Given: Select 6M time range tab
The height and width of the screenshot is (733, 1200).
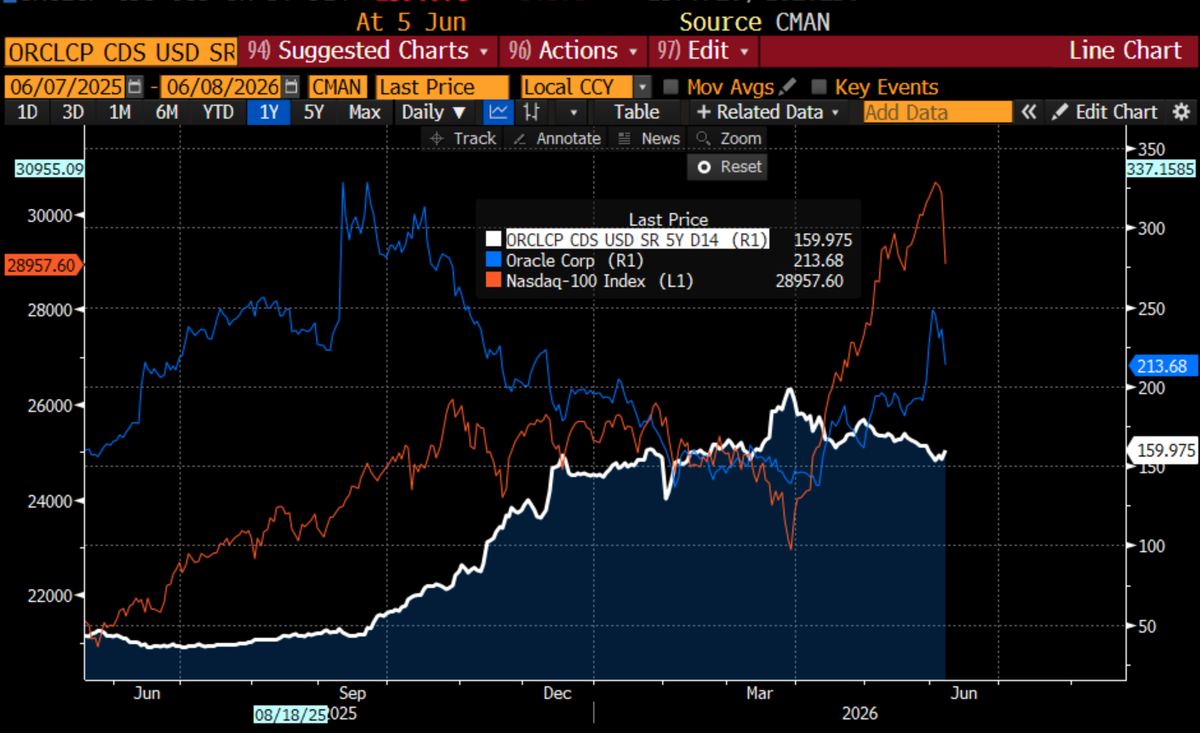Looking at the screenshot, I should 166,112.
